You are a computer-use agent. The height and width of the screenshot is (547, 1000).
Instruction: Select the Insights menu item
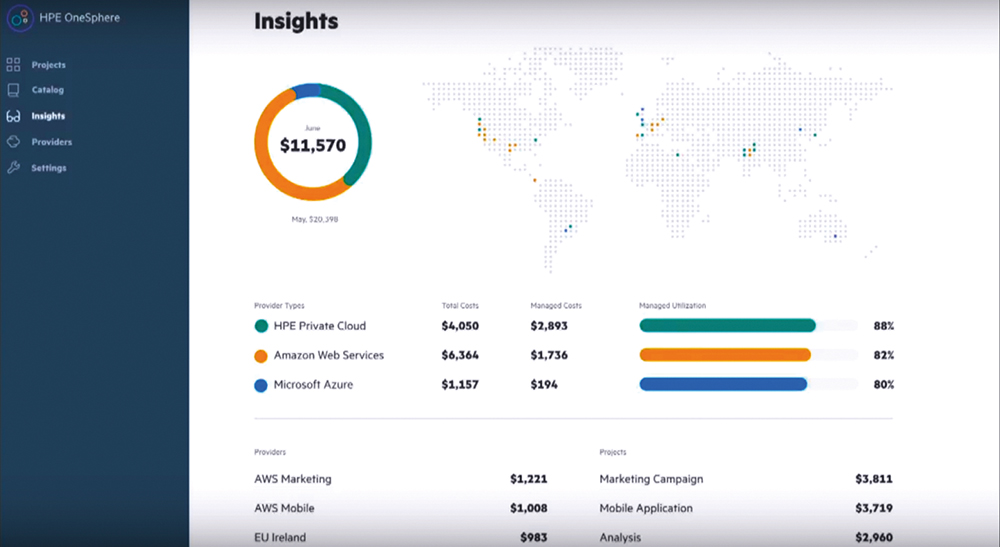click(48, 116)
